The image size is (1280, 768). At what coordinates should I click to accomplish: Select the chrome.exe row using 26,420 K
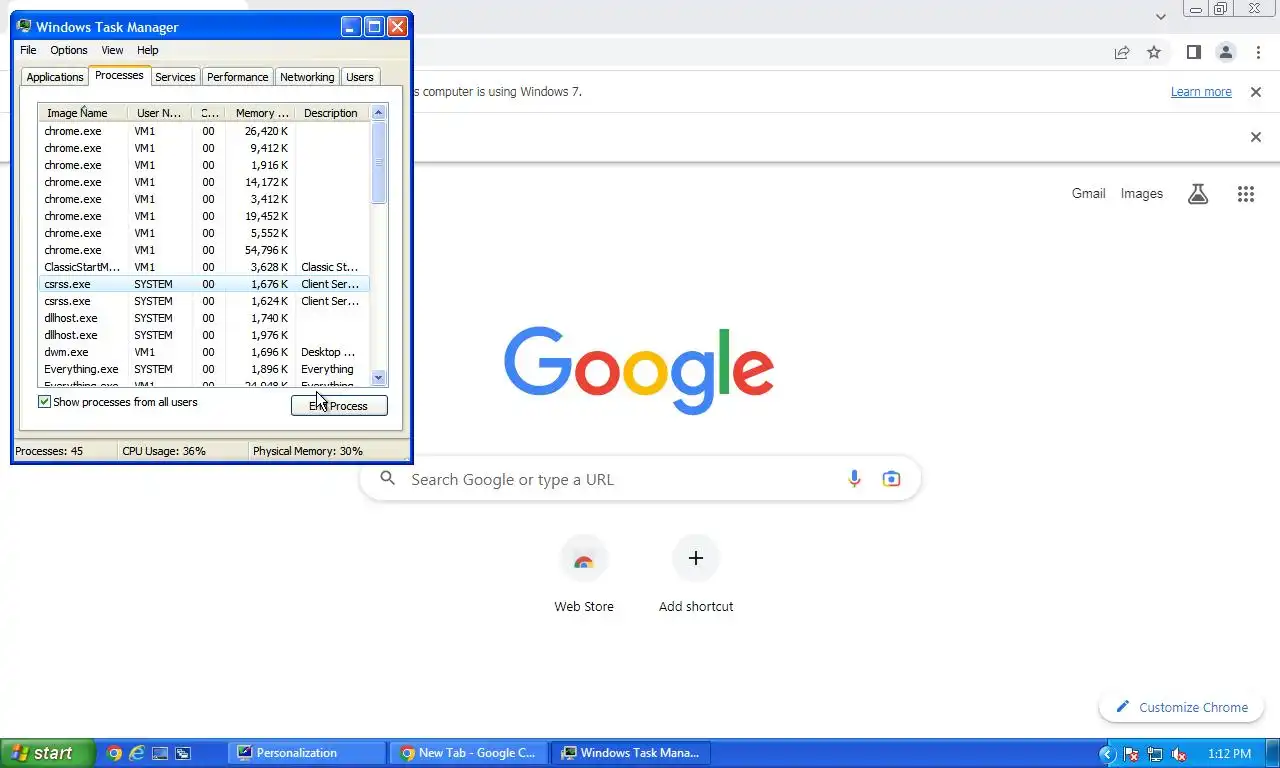[x=204, y=131]
